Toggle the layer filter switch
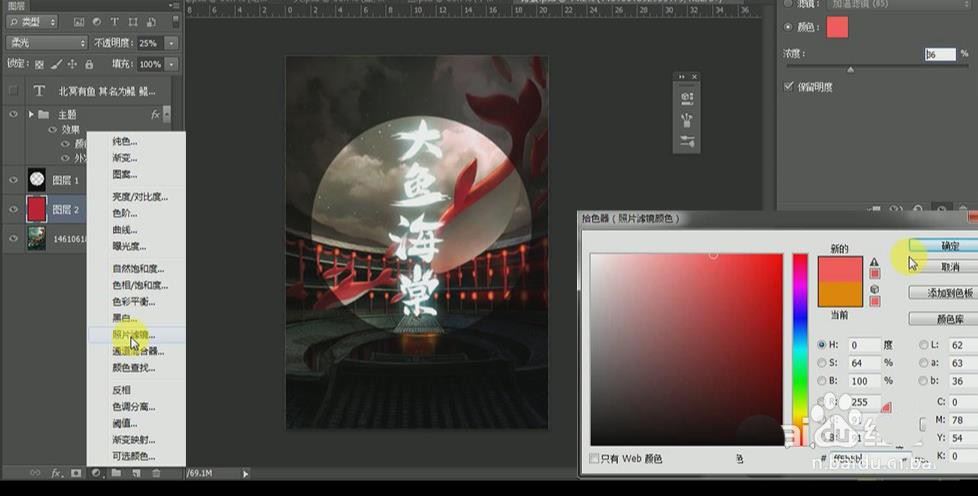The image size is (978, 496). click(x=176, y=21)
